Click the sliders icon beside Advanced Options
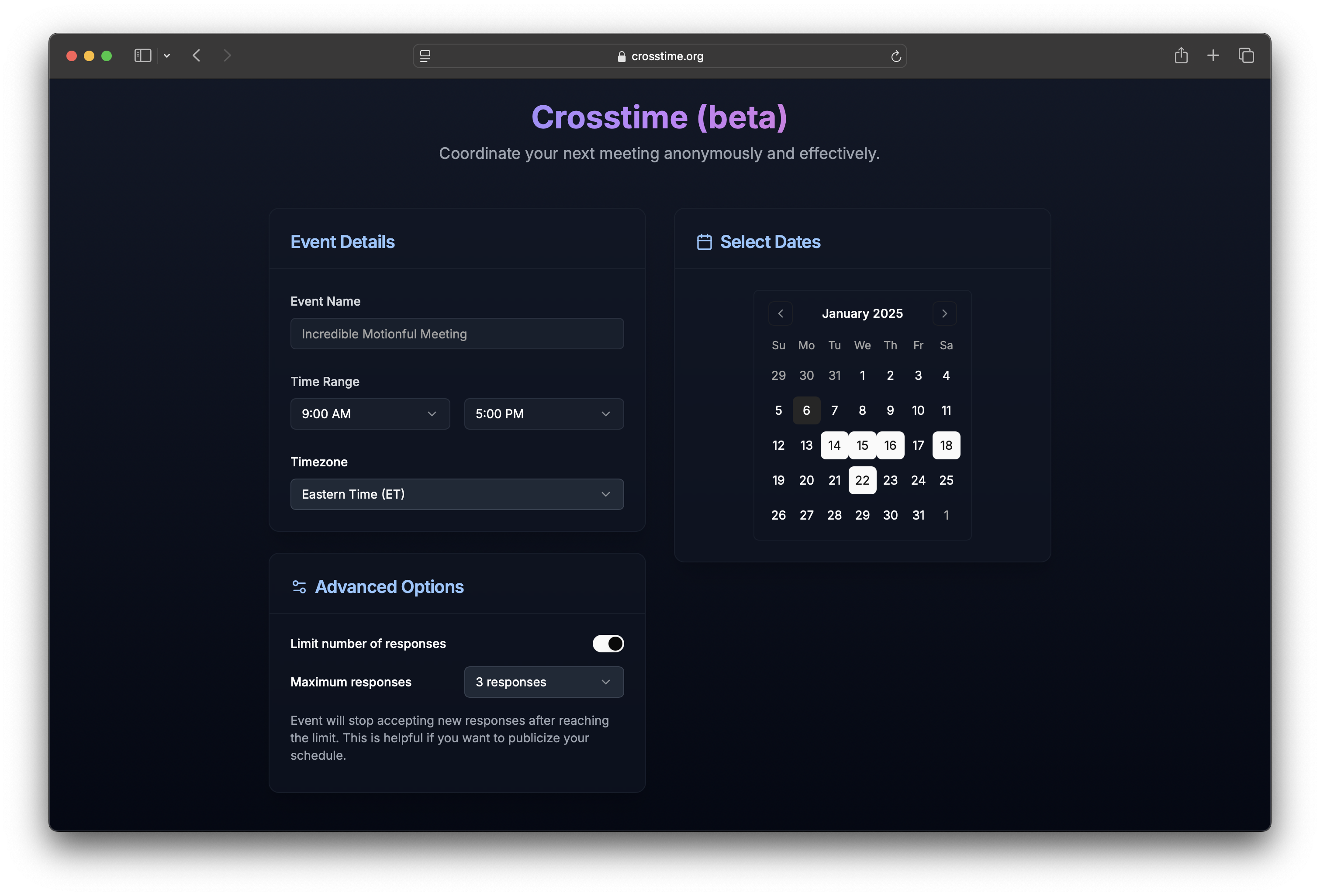This screenshot has height=896, width=1320. click(299, 586)
